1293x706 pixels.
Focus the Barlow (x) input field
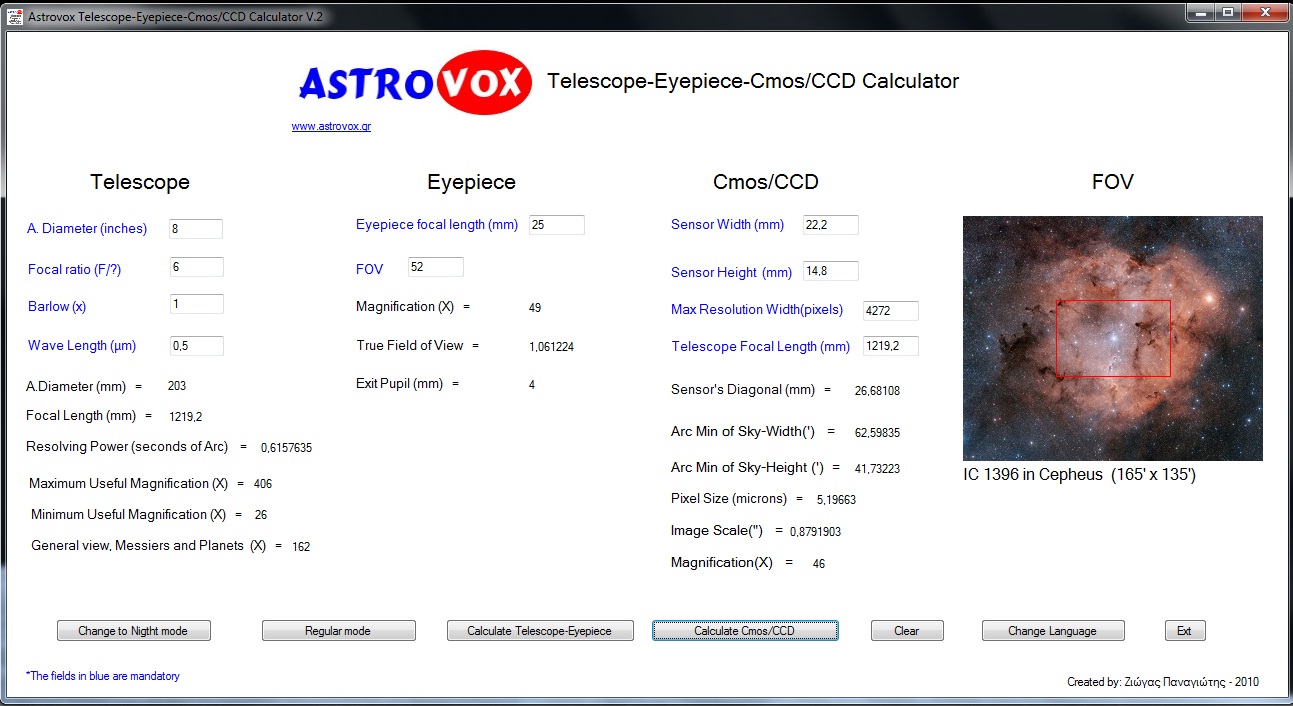pyautogui.click(x=196, y=304)
